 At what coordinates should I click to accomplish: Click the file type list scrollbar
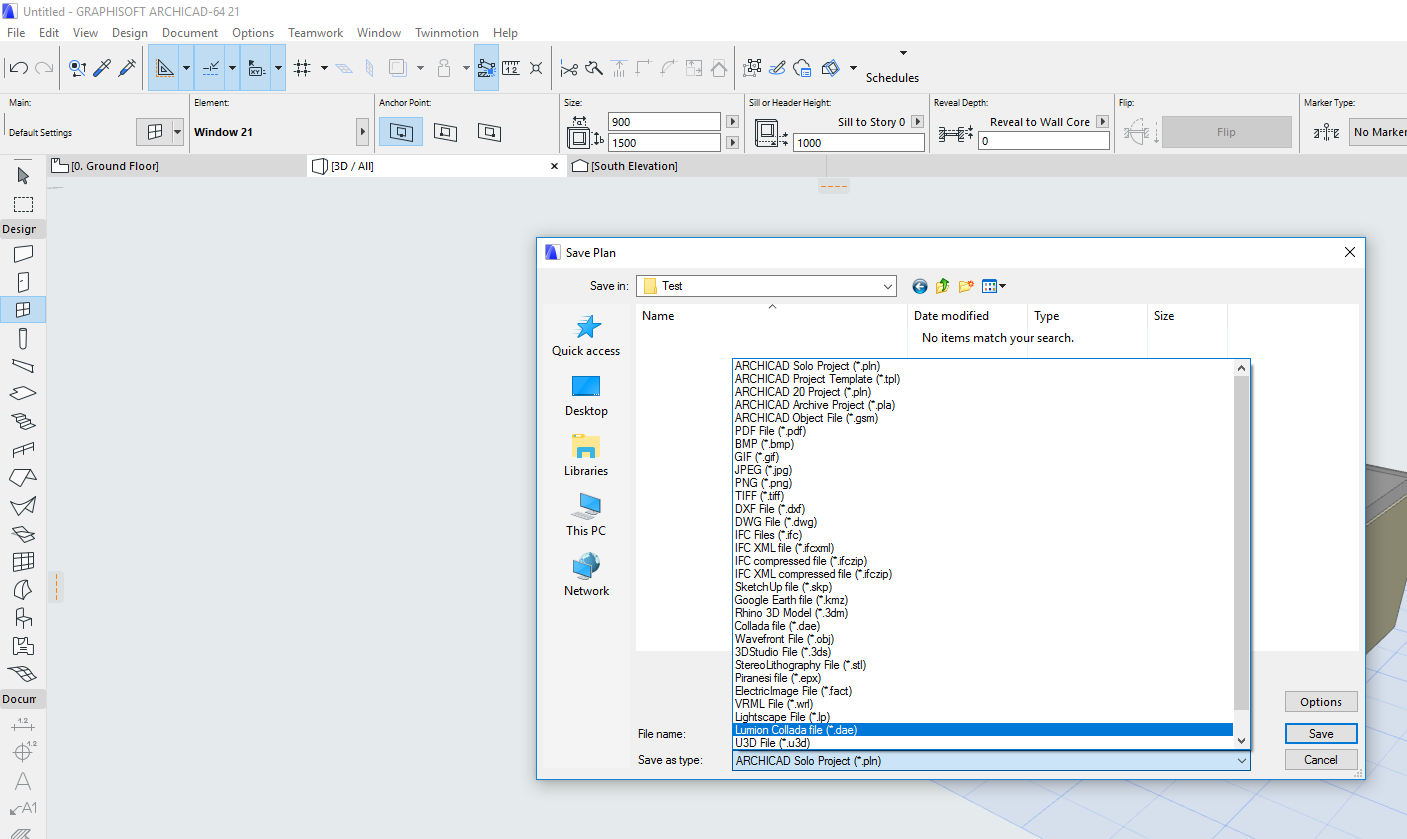[x=1242, y=543]
